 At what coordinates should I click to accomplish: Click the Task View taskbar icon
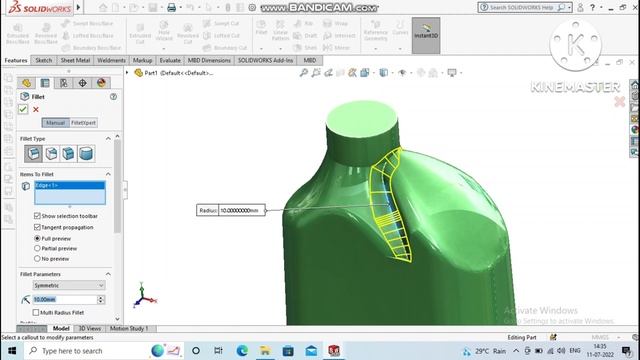pos(218,351)
